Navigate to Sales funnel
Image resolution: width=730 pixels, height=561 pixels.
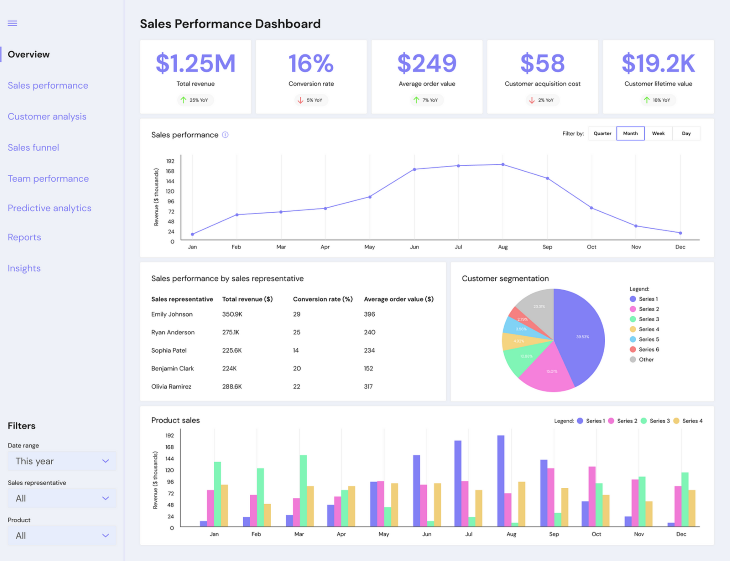coord(33,148)
